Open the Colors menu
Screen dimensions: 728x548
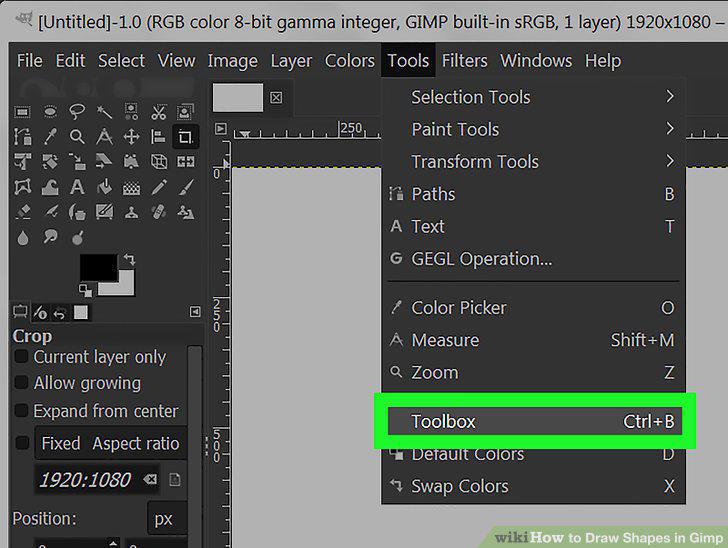coord(350,61)
